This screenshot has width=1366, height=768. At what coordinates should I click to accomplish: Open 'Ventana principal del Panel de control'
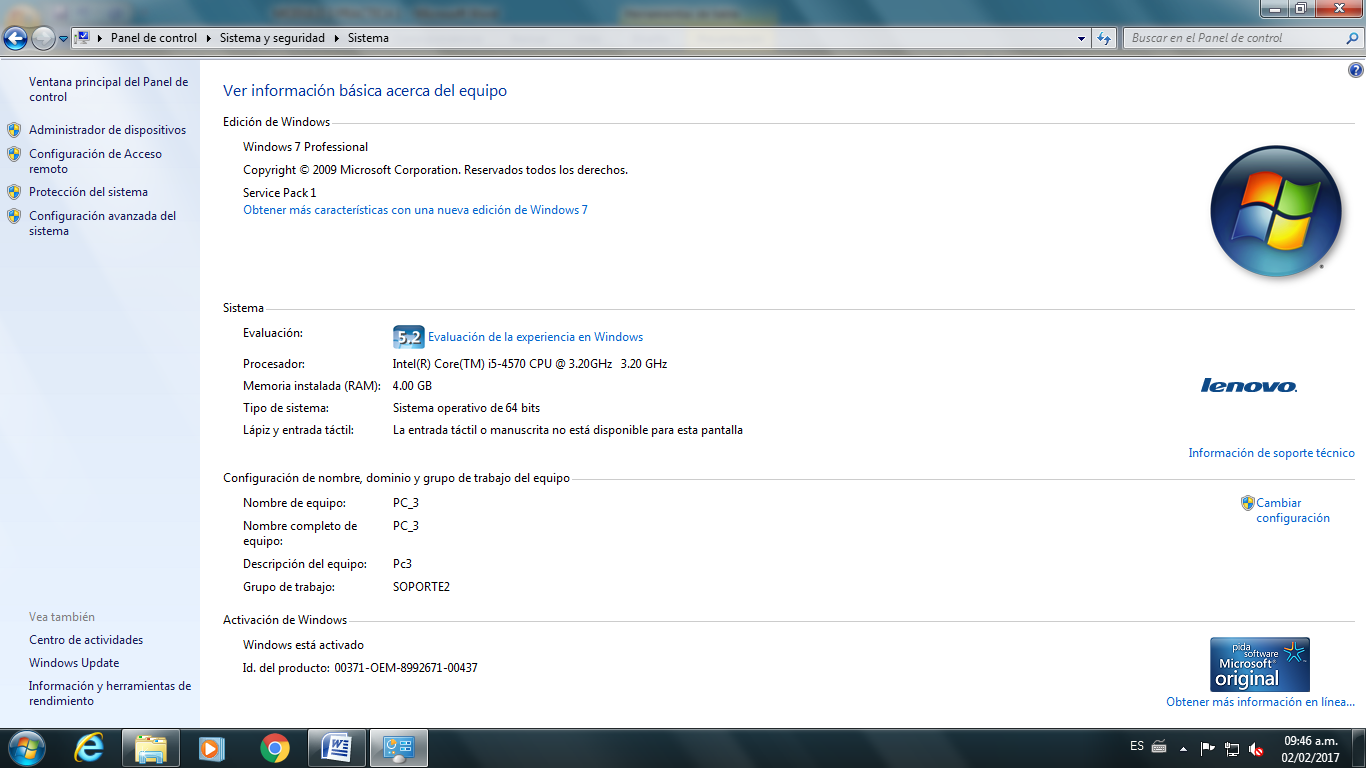pos(108,89)
